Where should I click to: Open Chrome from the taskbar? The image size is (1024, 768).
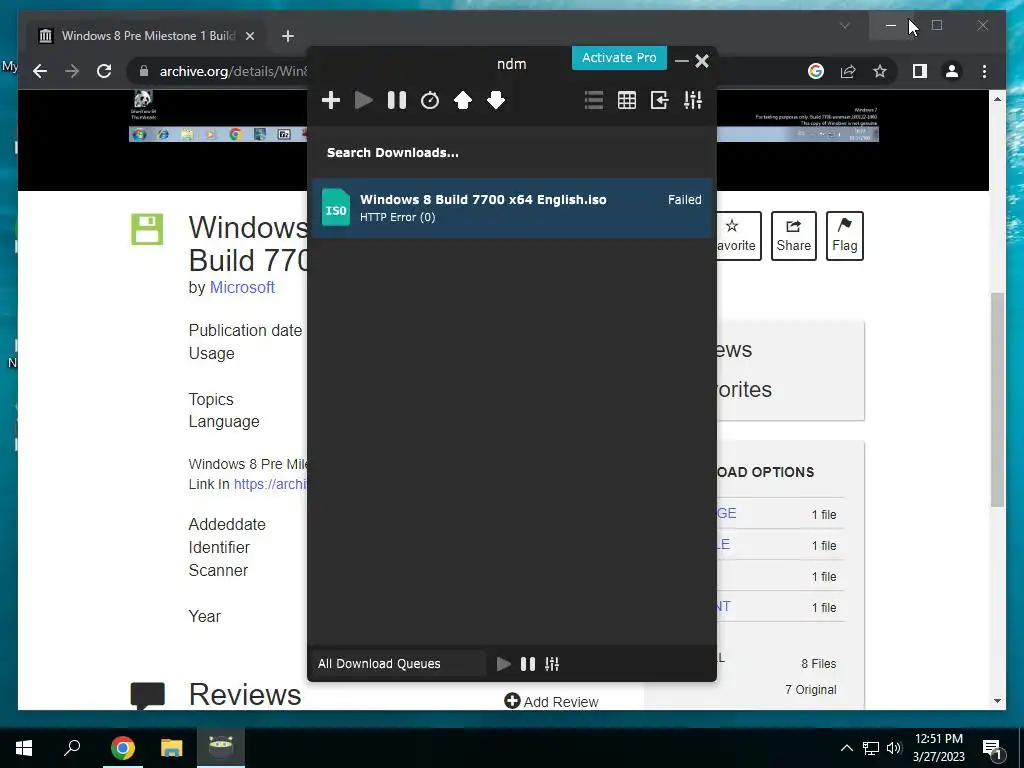[122, 748]
